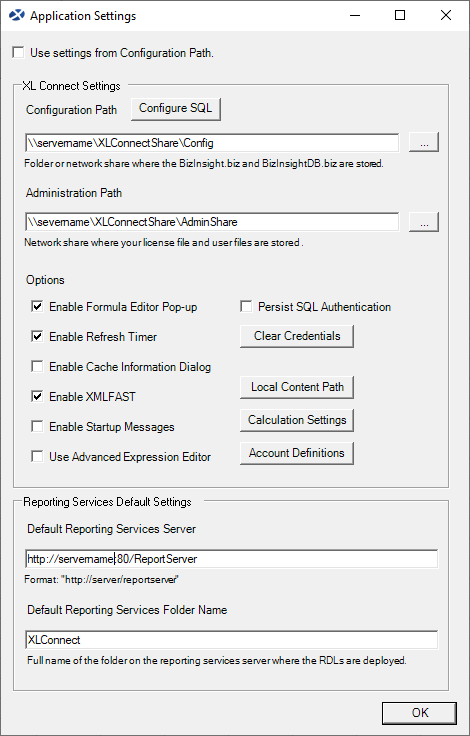This screenshot has height=736, width=470.
Task: Maximize the Application Settings window
Action: (400, 15)
